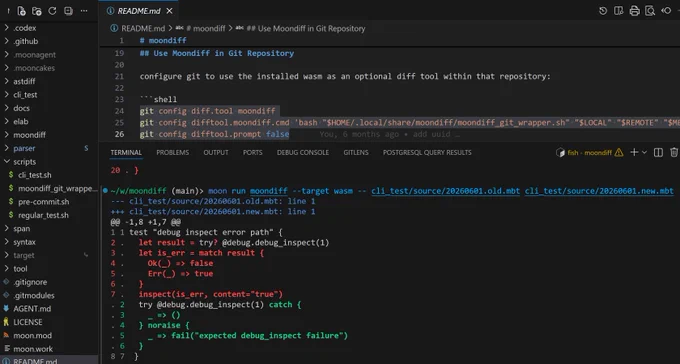Open explorer more actions ellipsis
Viewport: 680px width, 364px height.
coord(84,11)
